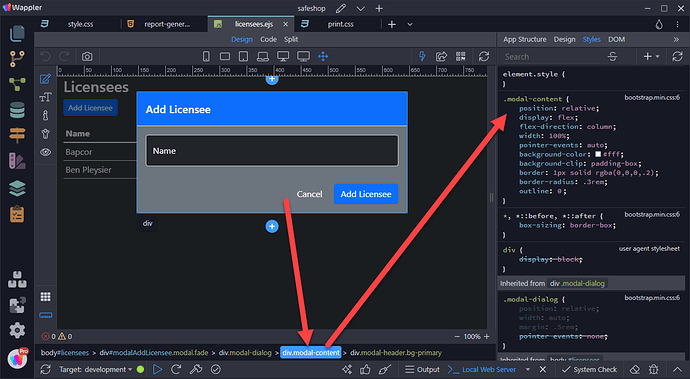Image resolution: width=690 pixels, height=379 pixels.
Task: Toggle the grid display icon
Action: click(45, 297)
